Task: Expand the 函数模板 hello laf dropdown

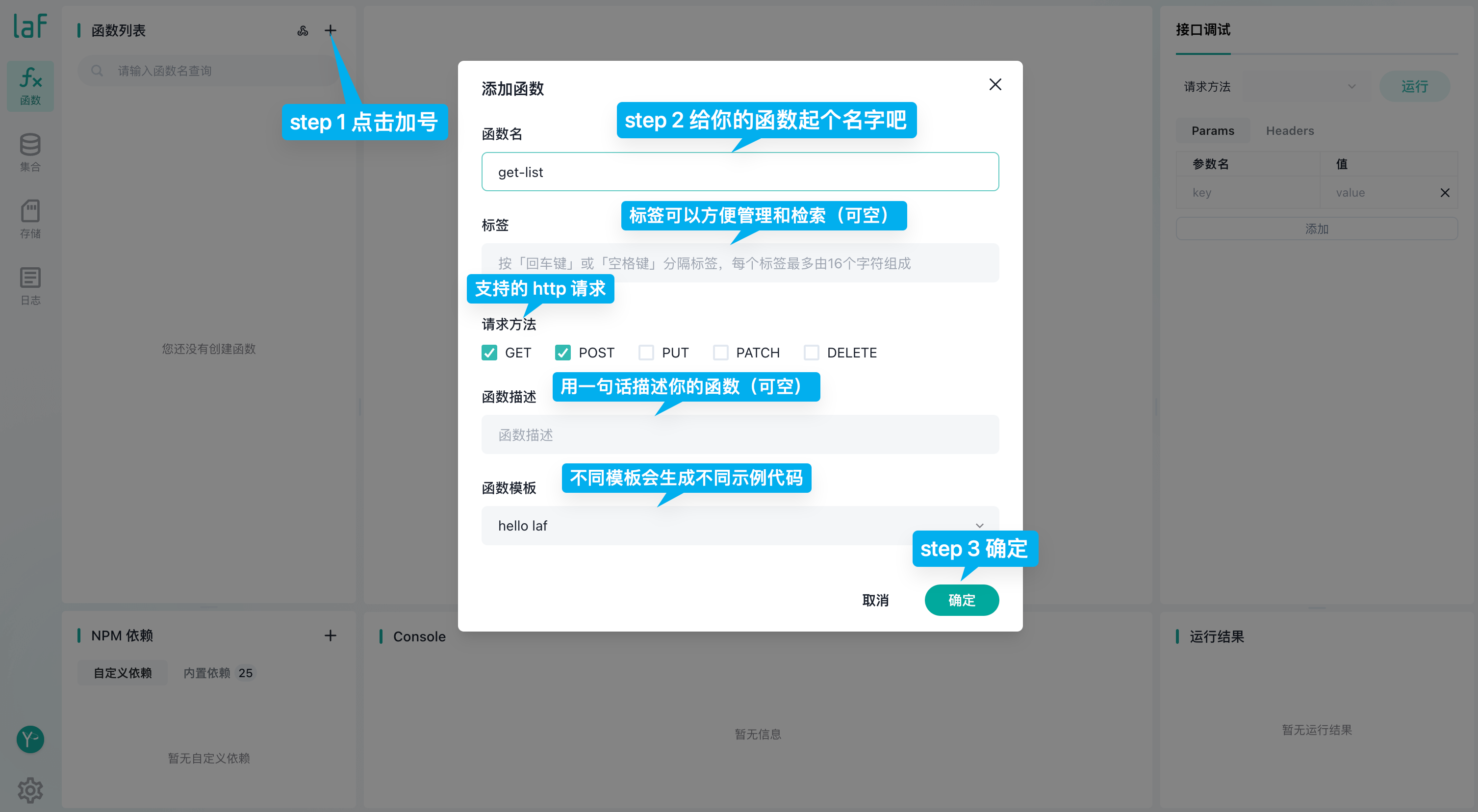Action: click(x=740, y=526)
